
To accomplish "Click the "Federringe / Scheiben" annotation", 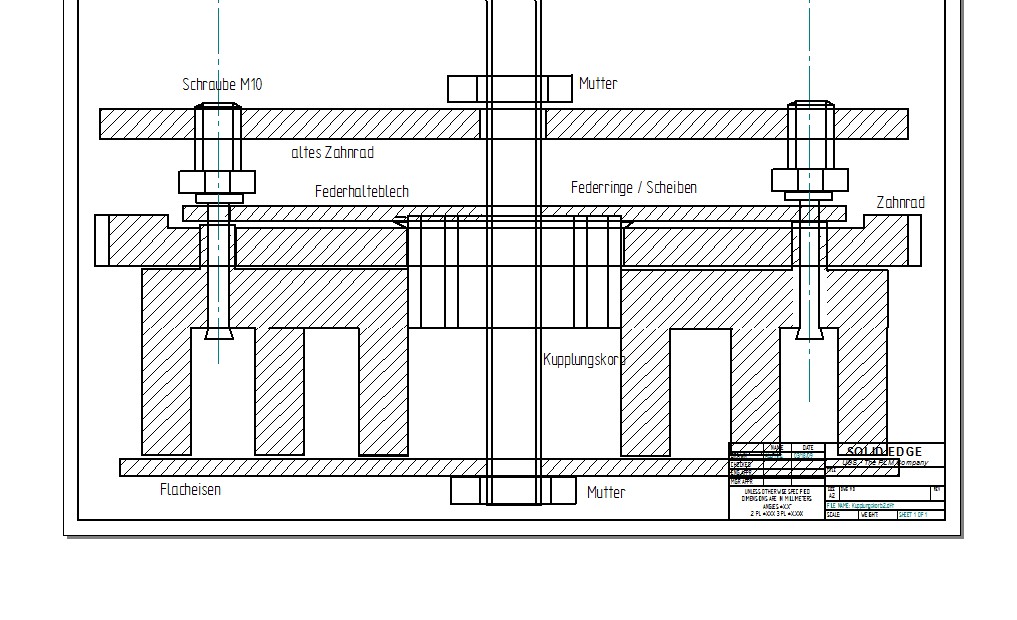I will coord(634,187).
